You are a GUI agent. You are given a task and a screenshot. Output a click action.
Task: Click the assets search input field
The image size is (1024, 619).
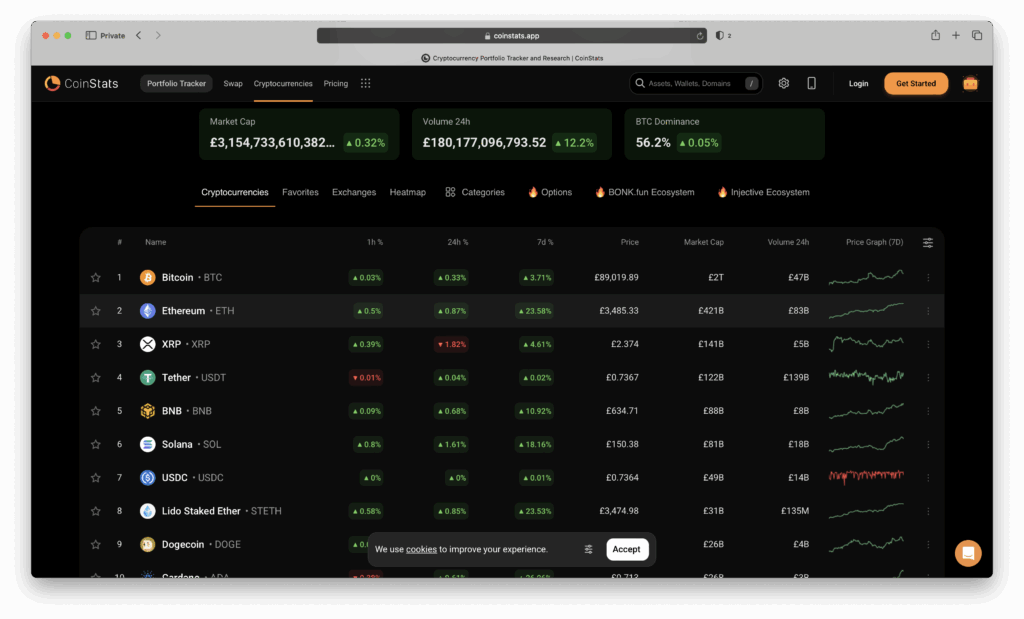point(690,83)
